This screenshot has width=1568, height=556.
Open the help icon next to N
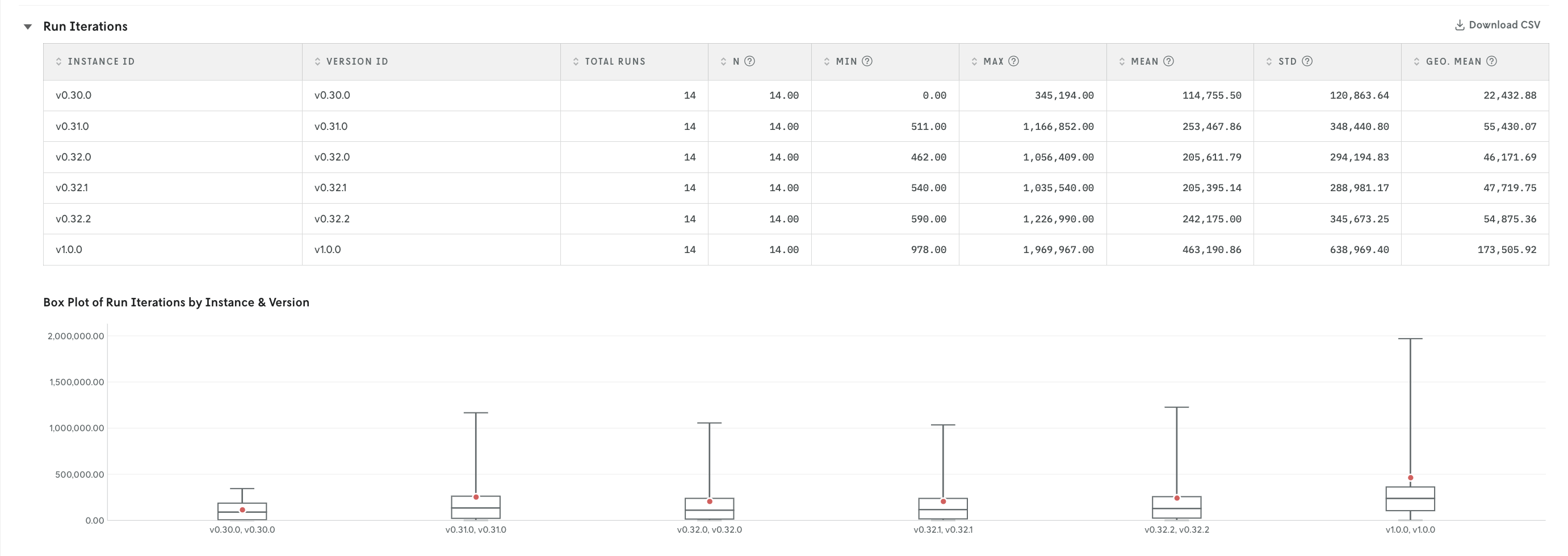[750, 61]
